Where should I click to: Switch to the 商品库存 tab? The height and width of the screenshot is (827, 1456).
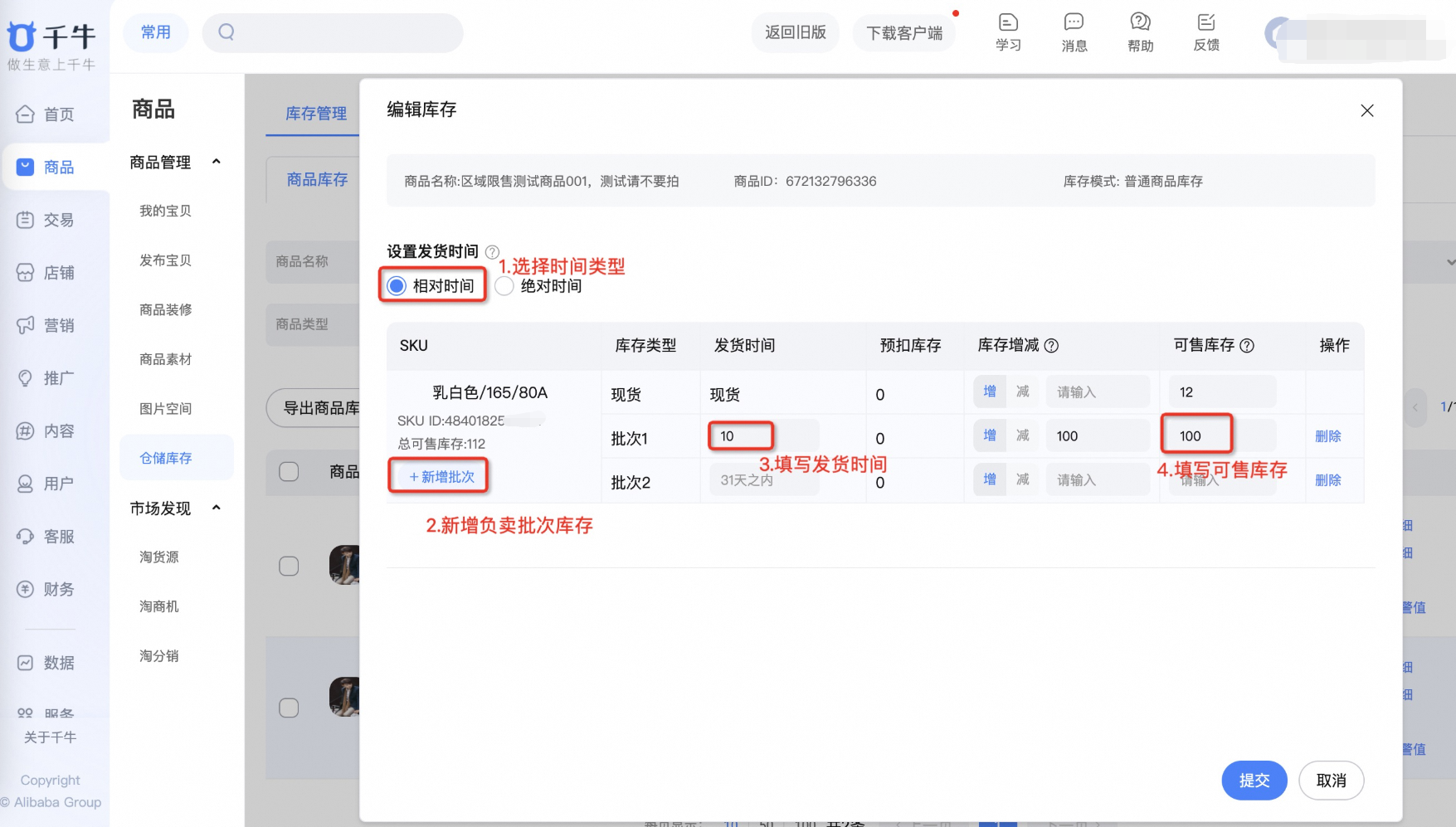[317, 179]
